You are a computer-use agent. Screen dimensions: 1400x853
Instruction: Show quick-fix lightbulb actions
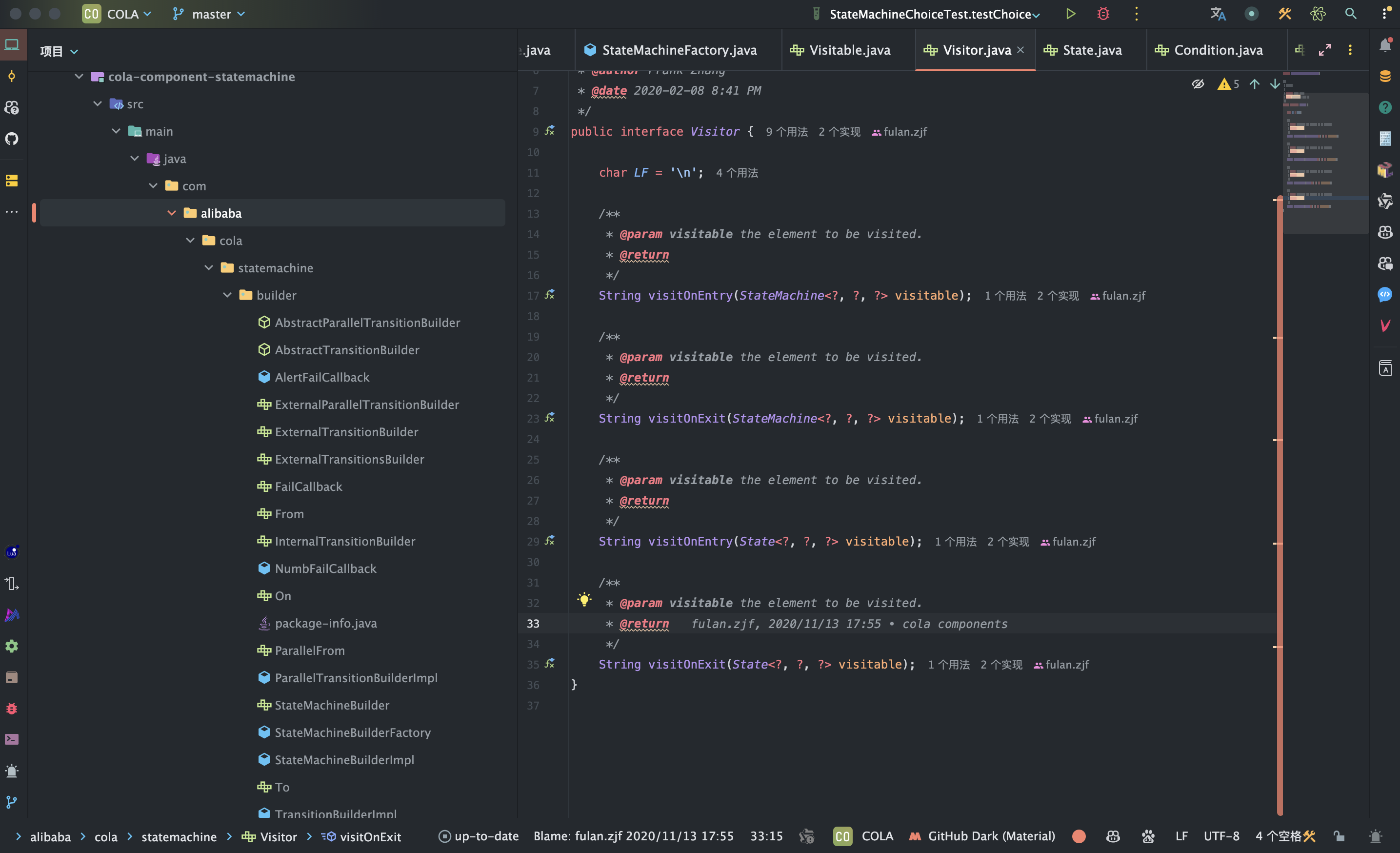click(584, 599)
